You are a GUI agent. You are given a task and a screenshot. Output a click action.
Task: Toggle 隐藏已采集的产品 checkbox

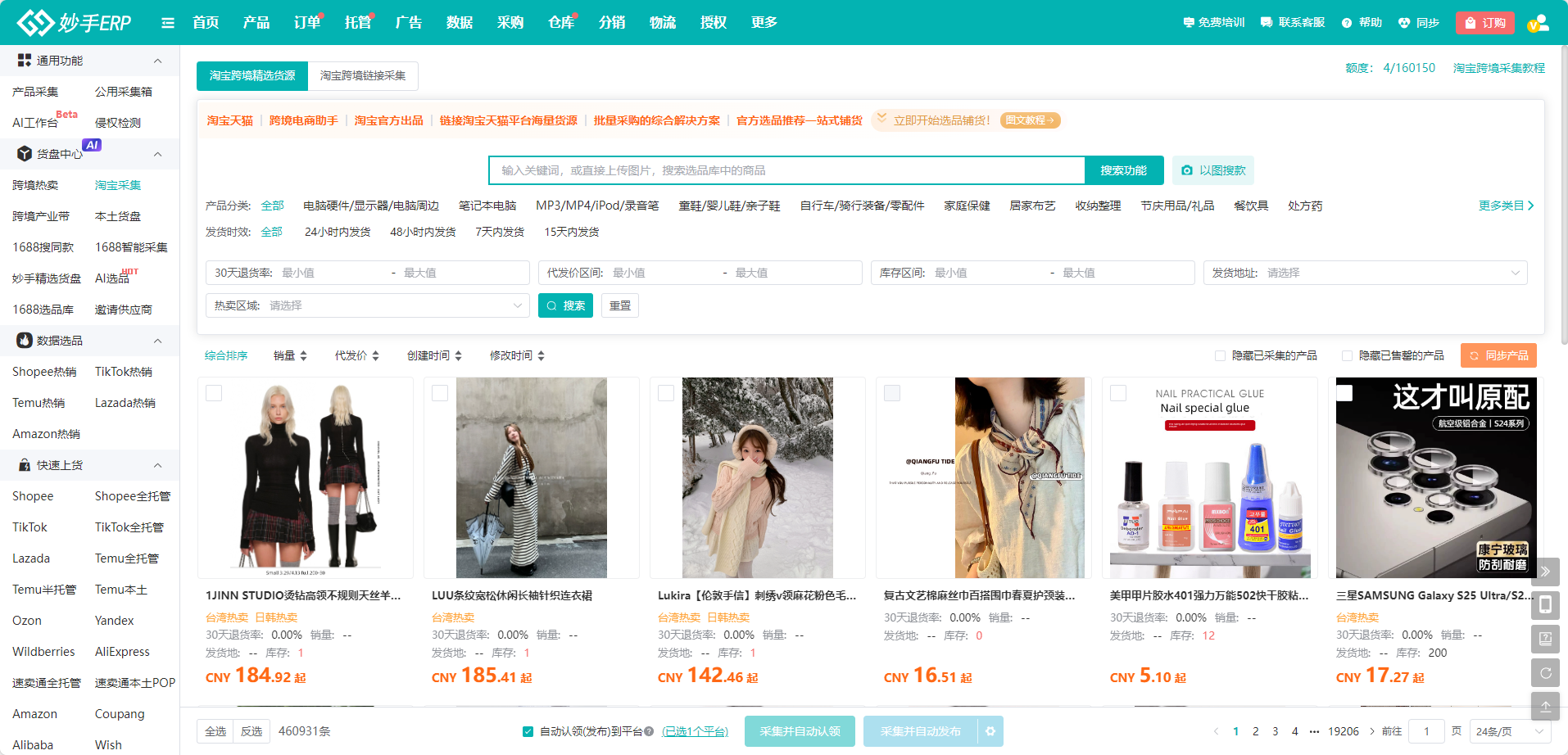pos(1220,355)
